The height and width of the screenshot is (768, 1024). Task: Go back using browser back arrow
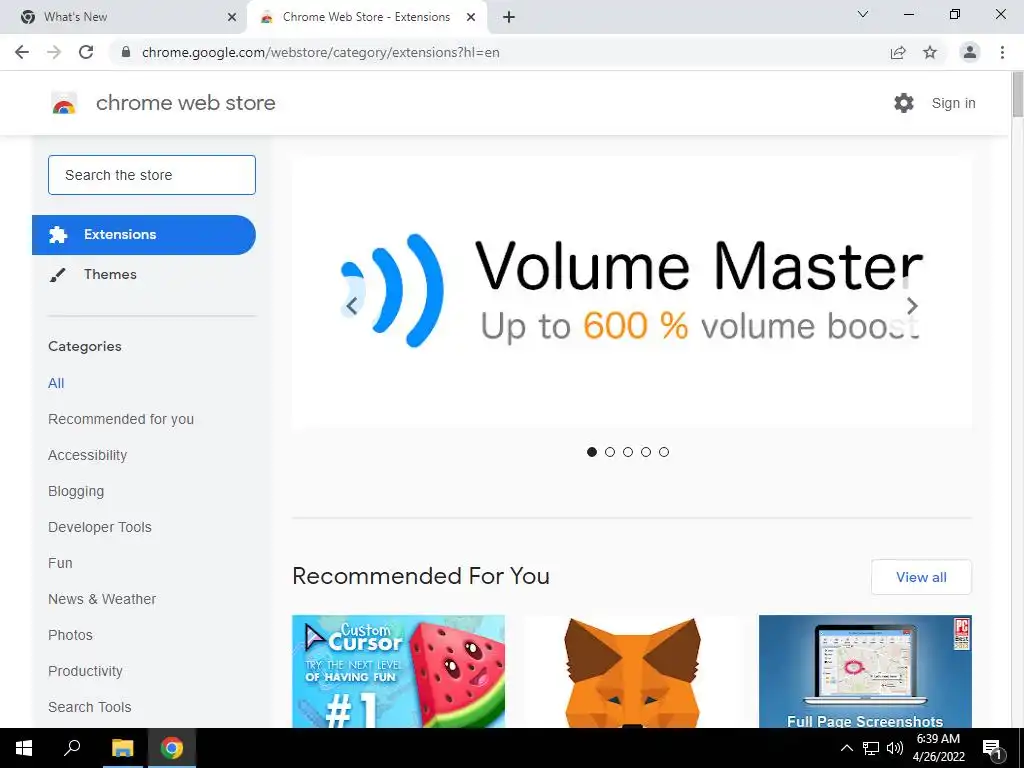[22, 52]
